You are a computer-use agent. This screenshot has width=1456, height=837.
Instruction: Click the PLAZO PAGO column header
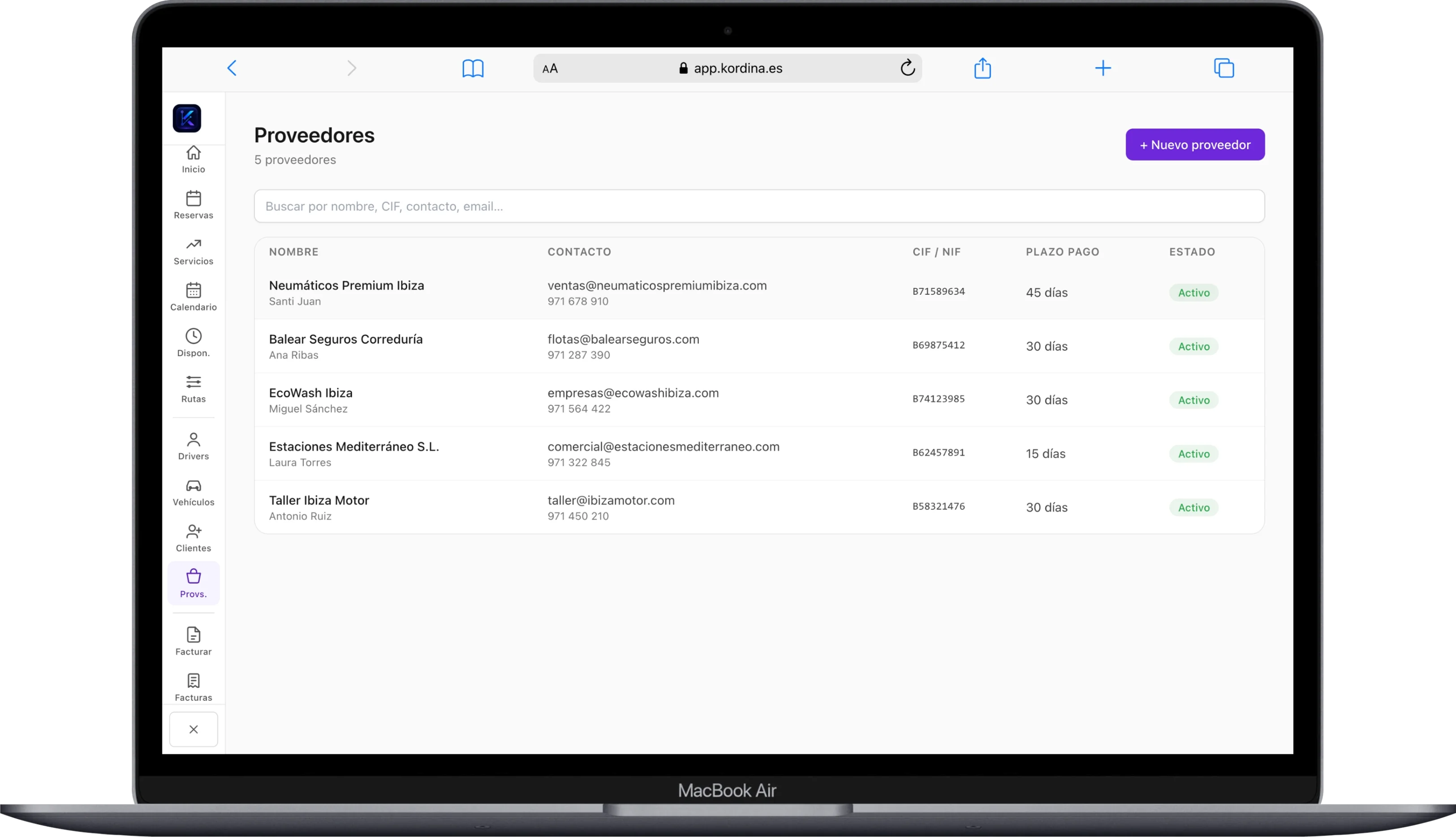pos(1062,252)
